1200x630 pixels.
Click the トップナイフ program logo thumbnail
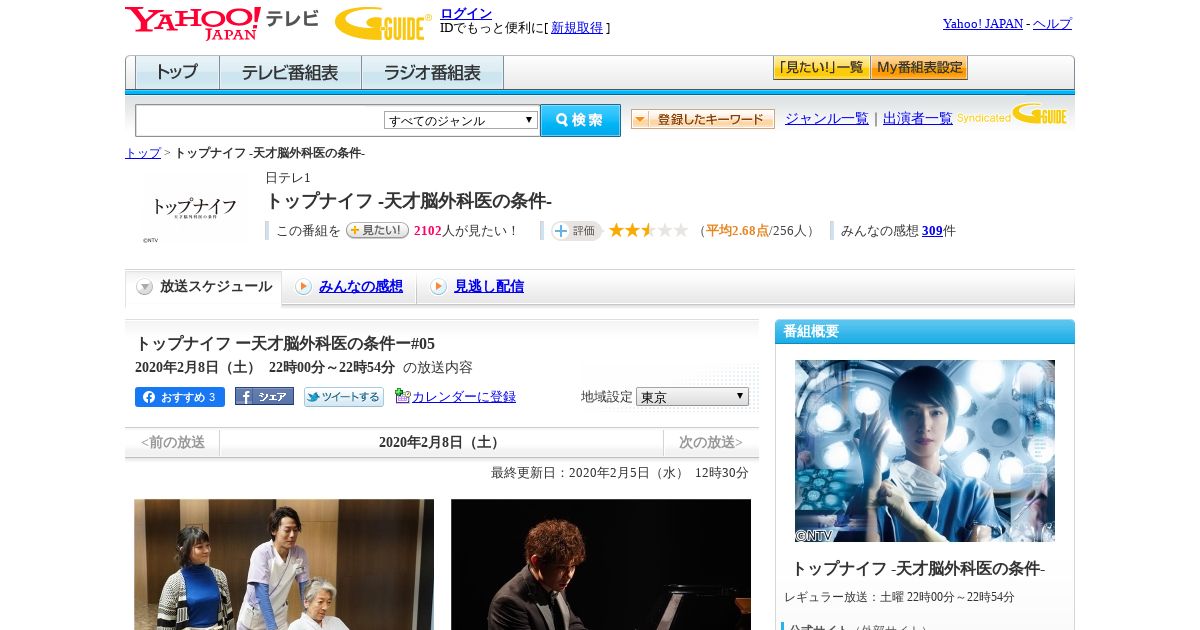193,208
